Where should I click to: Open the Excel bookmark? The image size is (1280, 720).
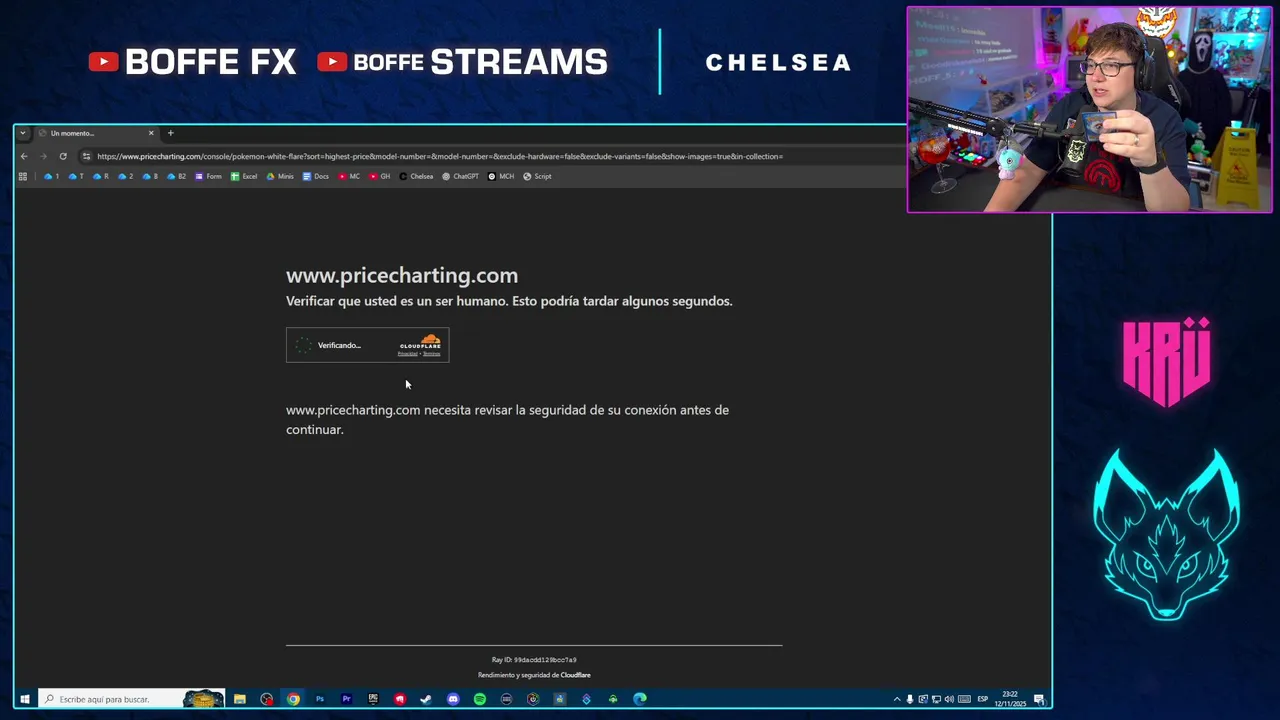coord(244,176)
